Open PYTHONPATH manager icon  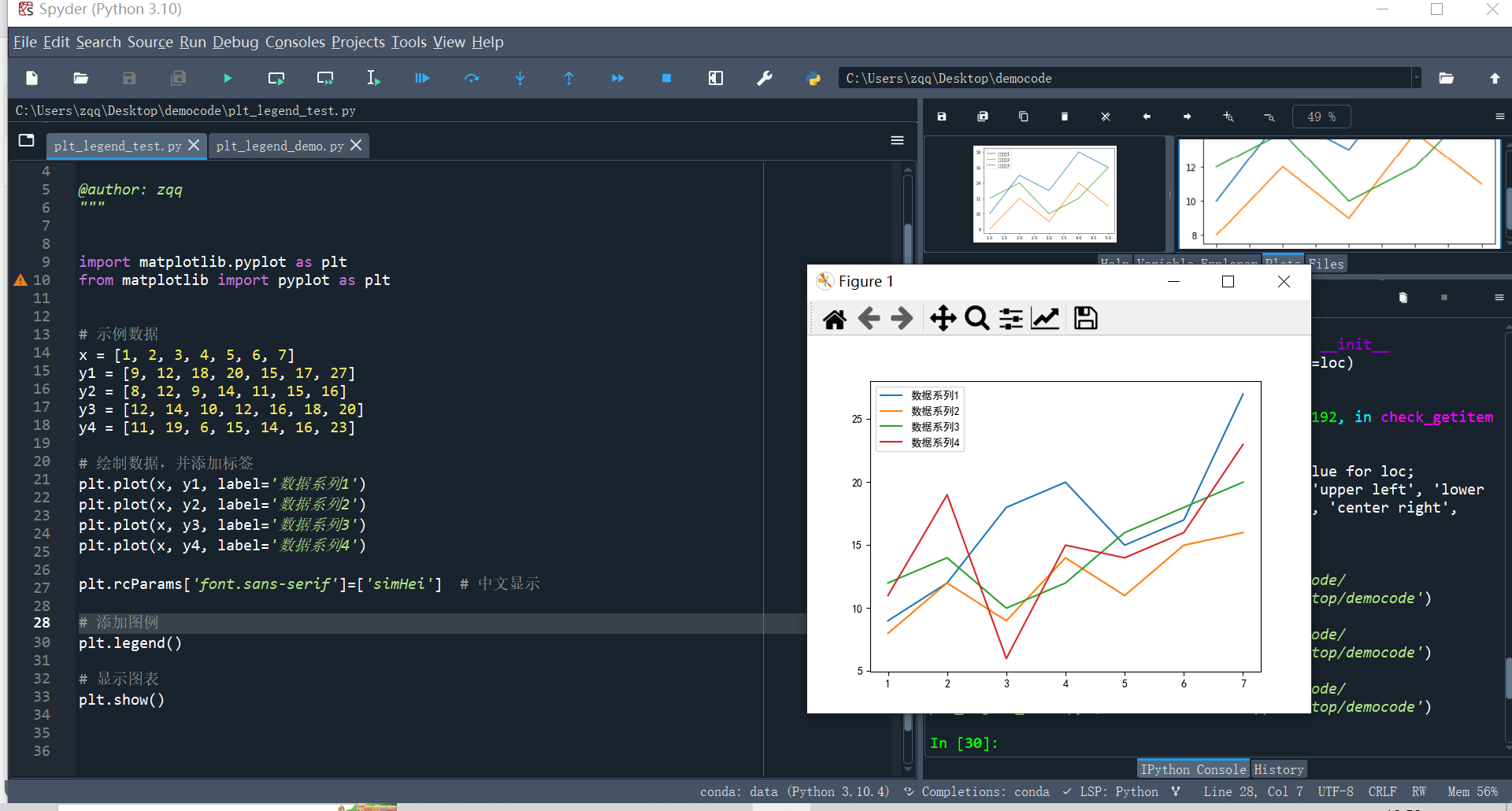coord(813,78)
